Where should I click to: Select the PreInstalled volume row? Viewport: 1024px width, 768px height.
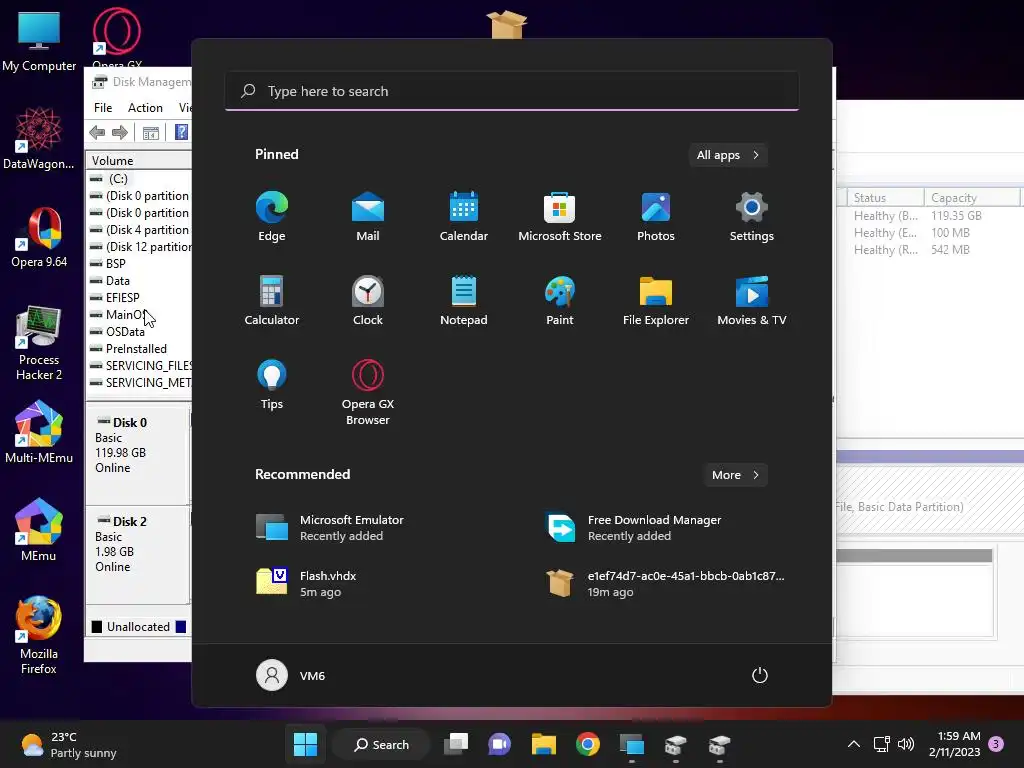click(x=140, y=349)
